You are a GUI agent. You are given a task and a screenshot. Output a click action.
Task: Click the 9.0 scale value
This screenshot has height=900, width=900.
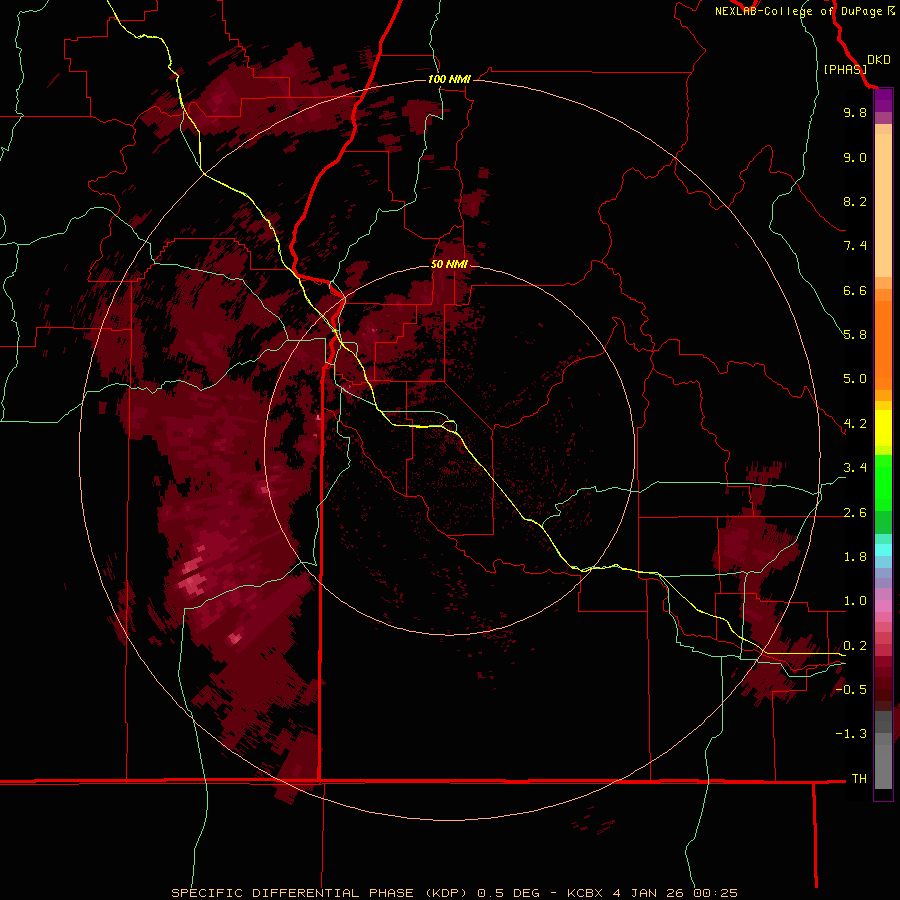(855, 157)
